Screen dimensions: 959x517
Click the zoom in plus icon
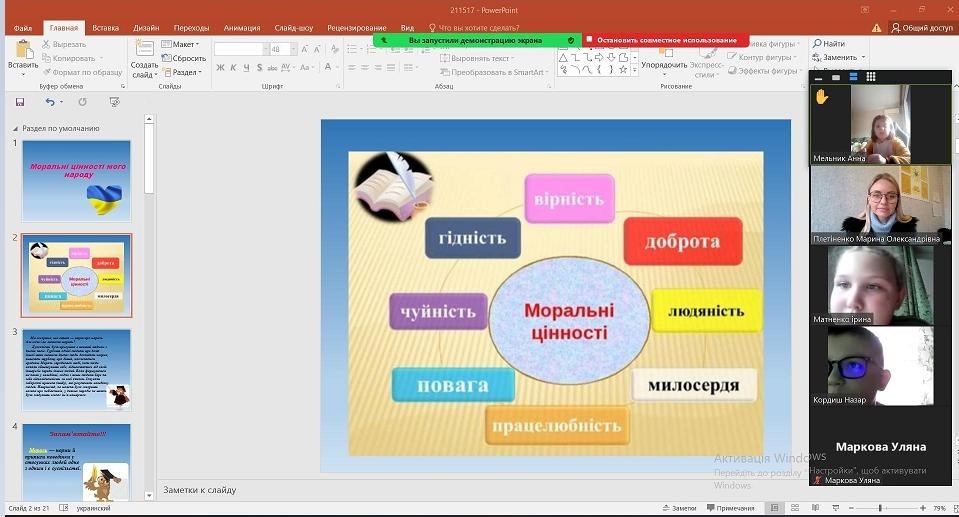tap(923, 508)
